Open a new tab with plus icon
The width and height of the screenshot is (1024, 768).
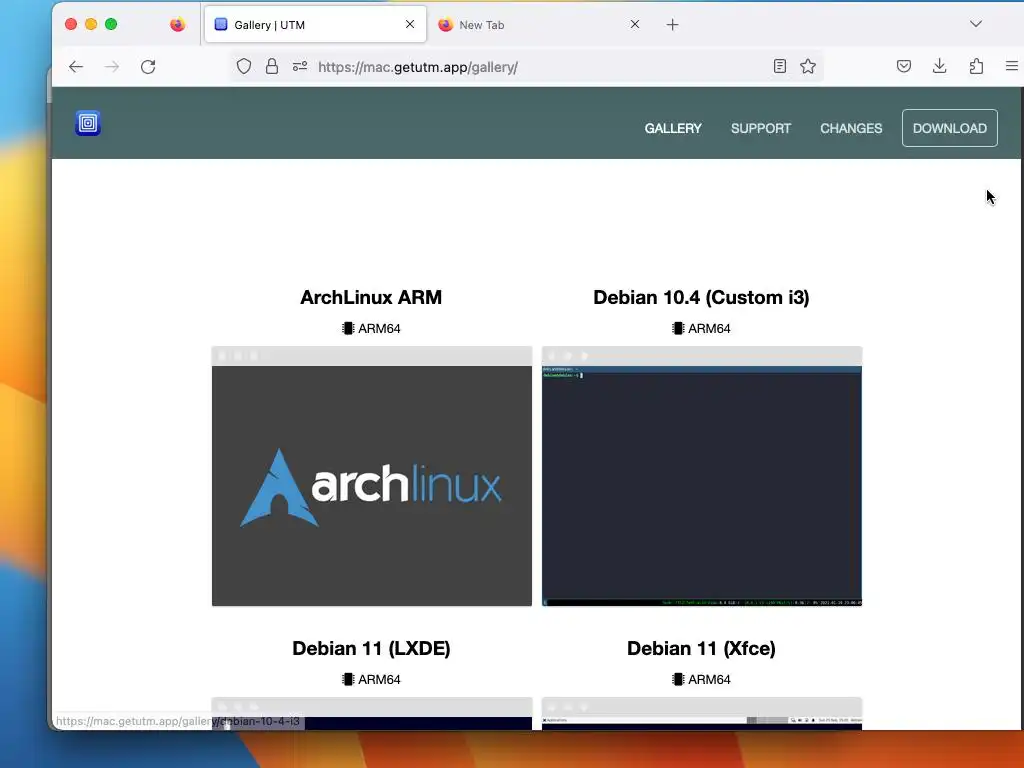pos(673,25)
